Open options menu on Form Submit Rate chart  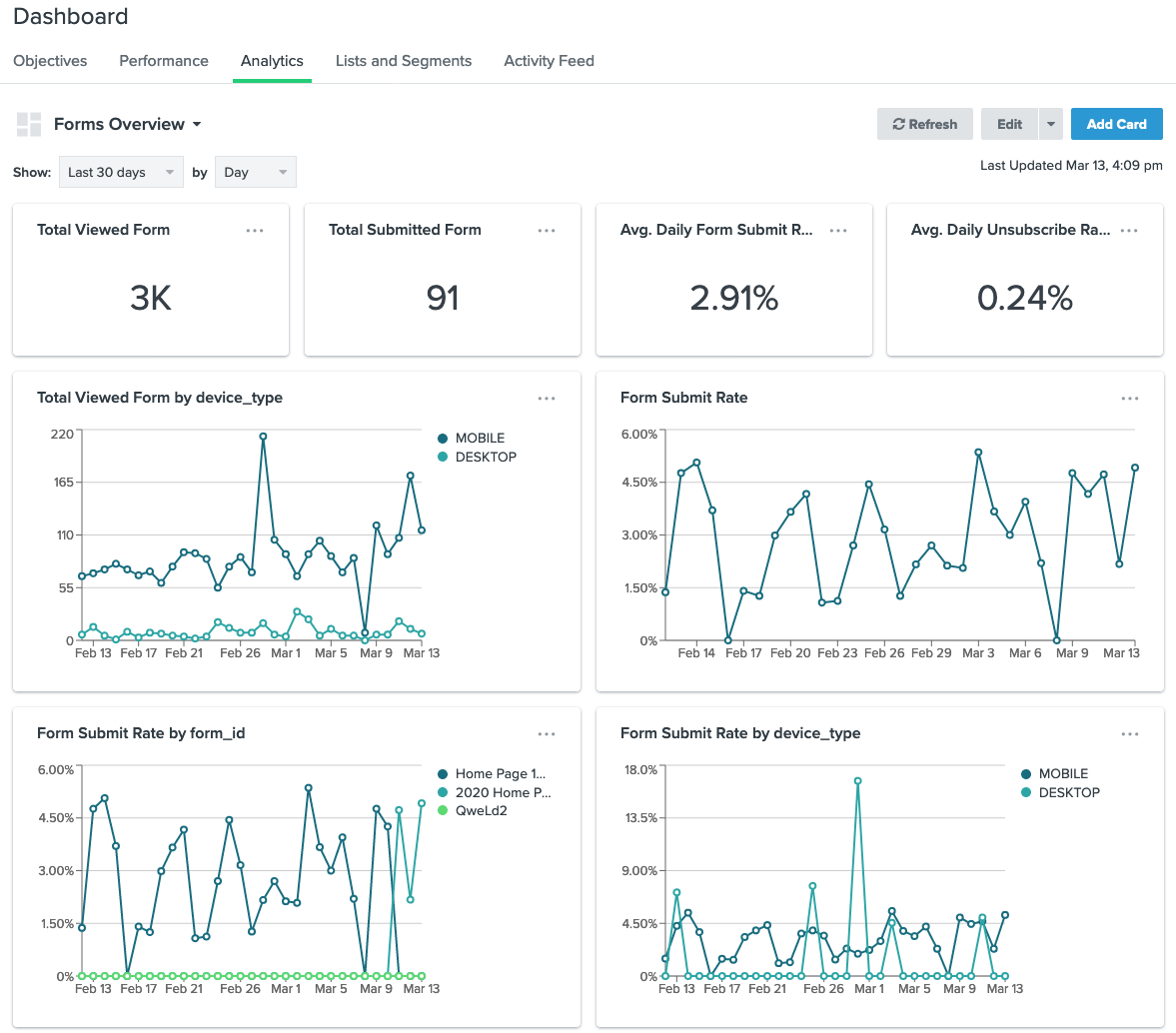[x=1130, y=399]
